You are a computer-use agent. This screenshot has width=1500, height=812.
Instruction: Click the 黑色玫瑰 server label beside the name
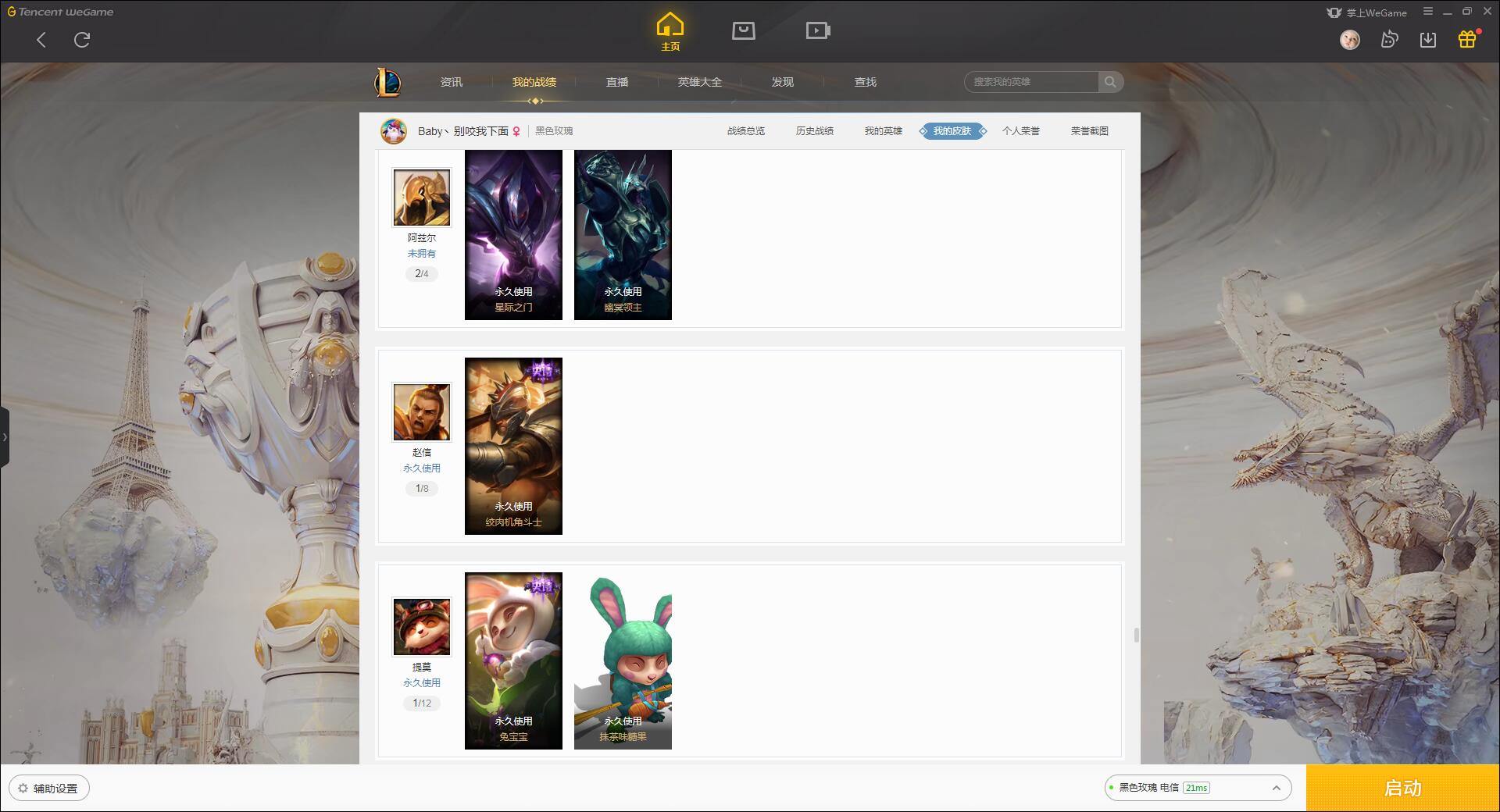(554, 131)
